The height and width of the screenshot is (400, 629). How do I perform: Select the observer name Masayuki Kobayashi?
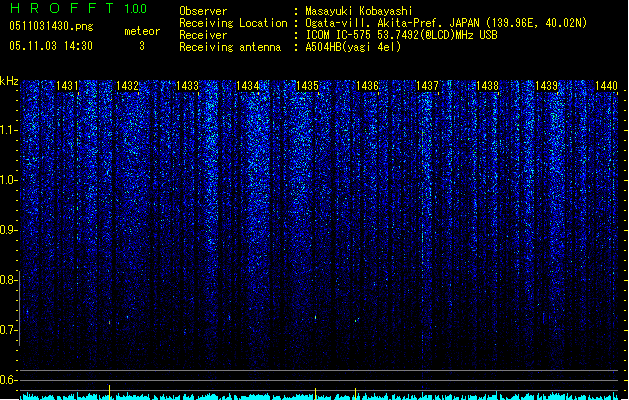point(359,11)
